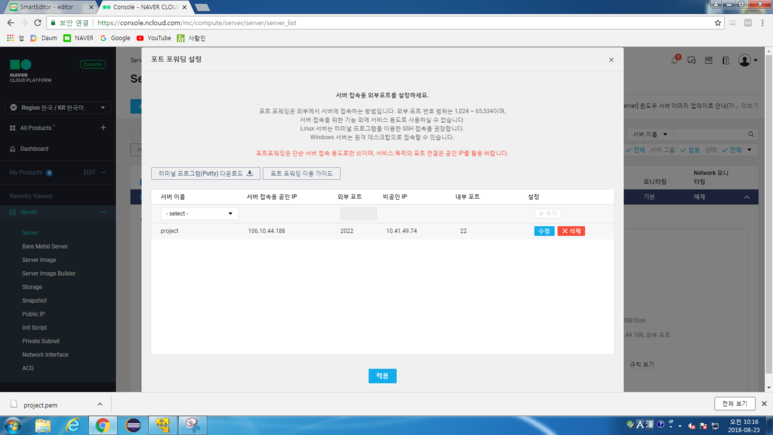Switch to SmartEditor browser tab
773x435 pixels.
coord(48,7)
